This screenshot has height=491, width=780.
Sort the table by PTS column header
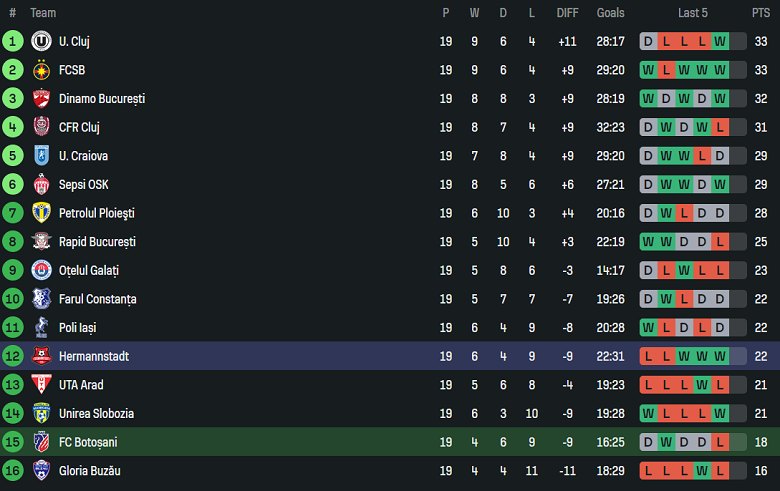761,13
